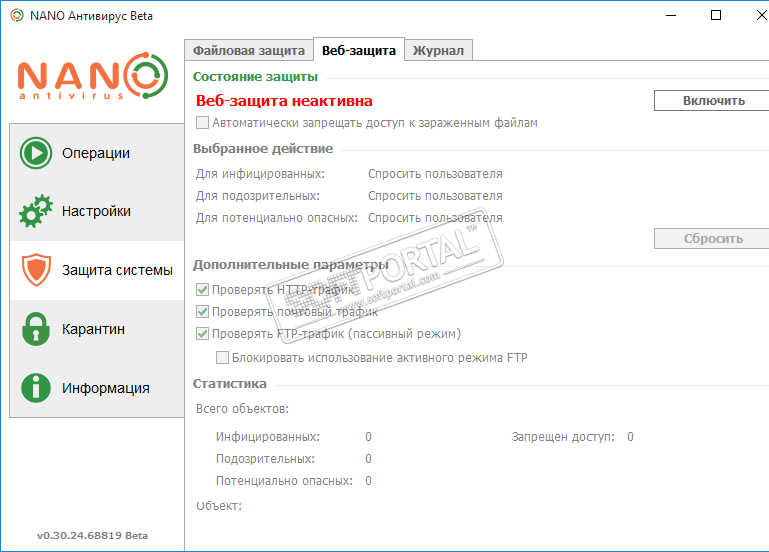Click the Статистика section heading

(x=230, y=384)
